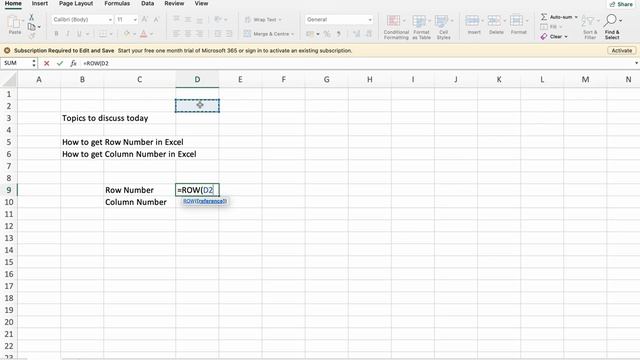
Task: Apply comma style
Action: [338, 34]
